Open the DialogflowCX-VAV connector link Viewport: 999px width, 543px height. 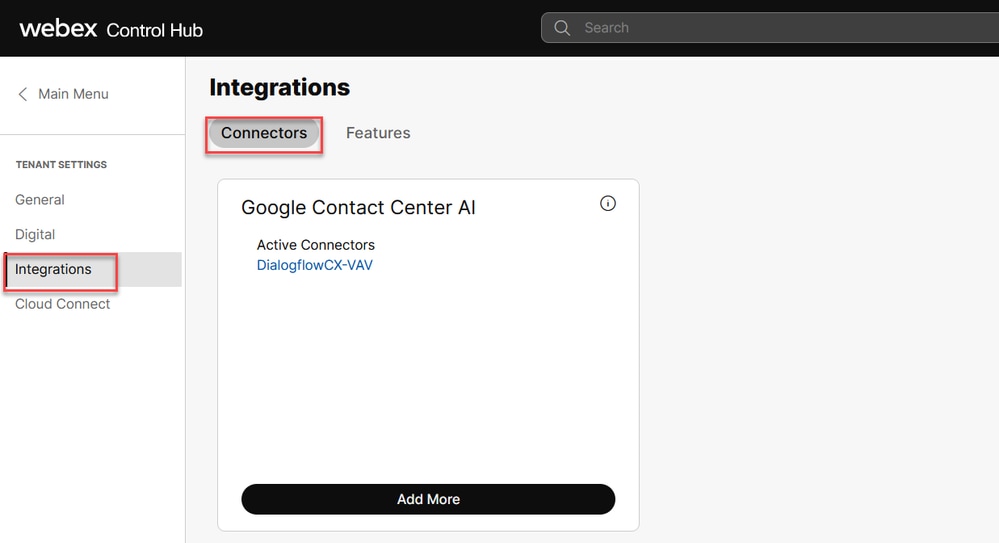(x=315, y=265)
